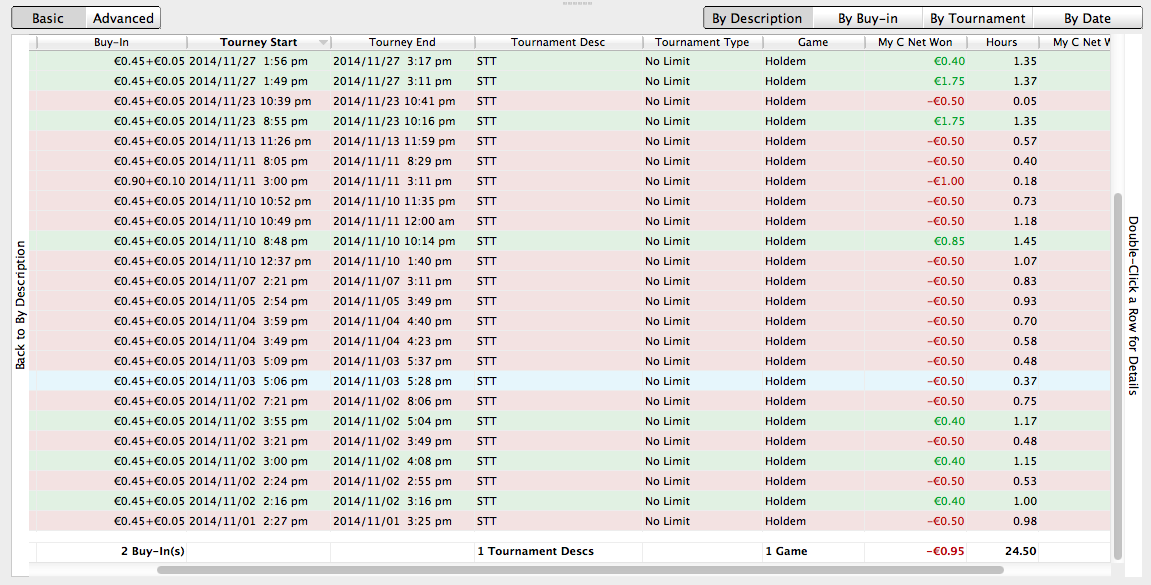Select the By Description tab
Screen dimensions: 1151x585
pyautogui.click(x=757, y=18)
